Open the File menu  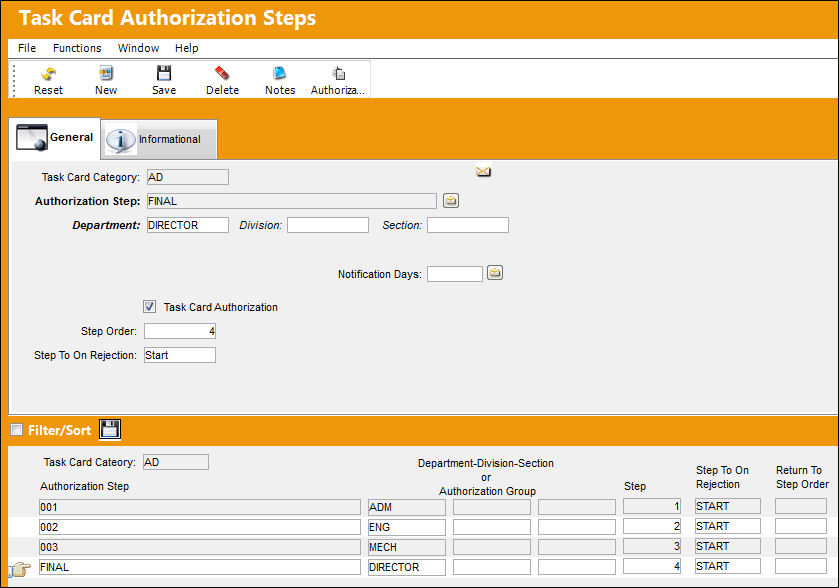click(x=27, y=48)
